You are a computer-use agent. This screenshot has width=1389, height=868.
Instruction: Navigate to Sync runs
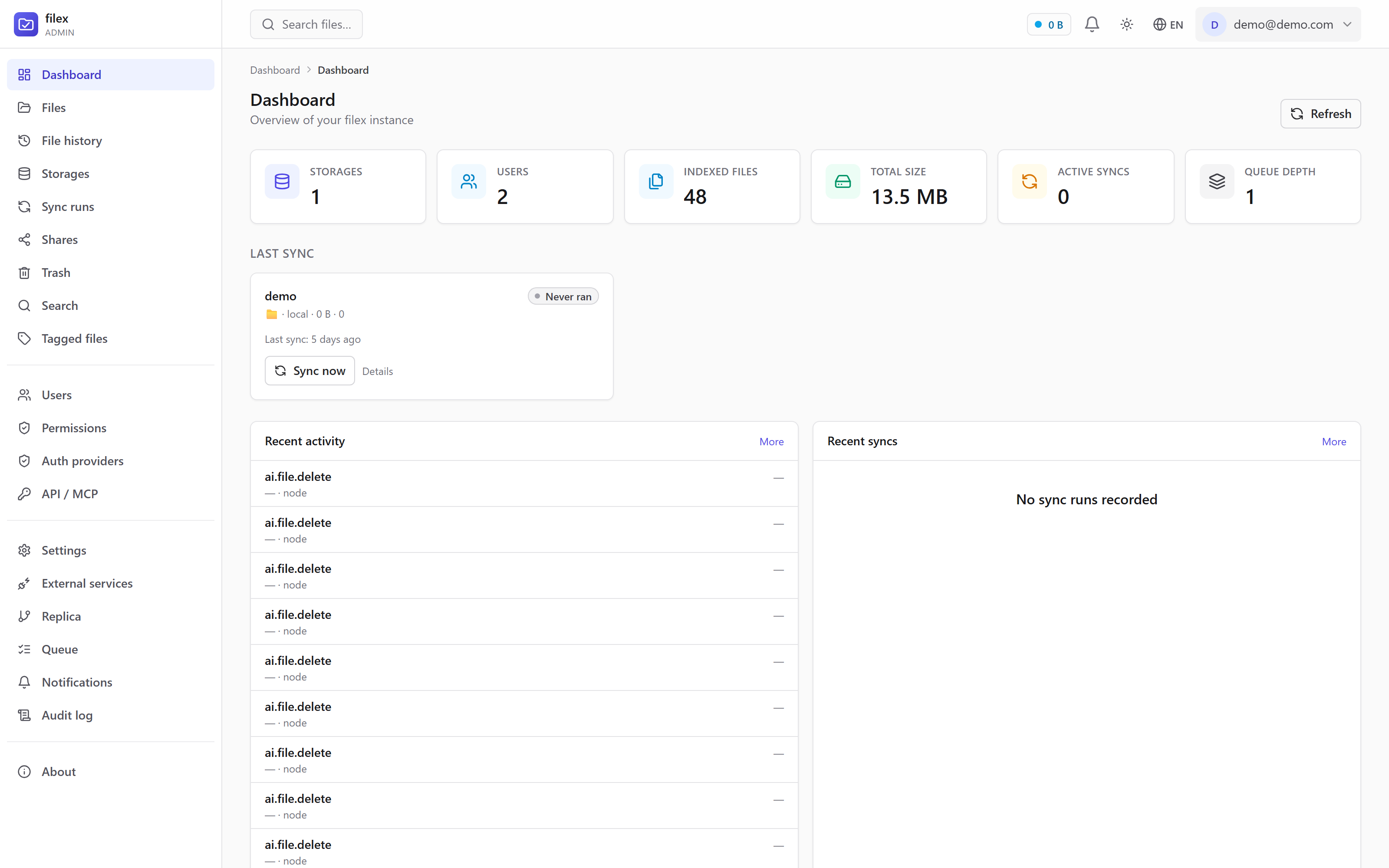tap(110, 207)
